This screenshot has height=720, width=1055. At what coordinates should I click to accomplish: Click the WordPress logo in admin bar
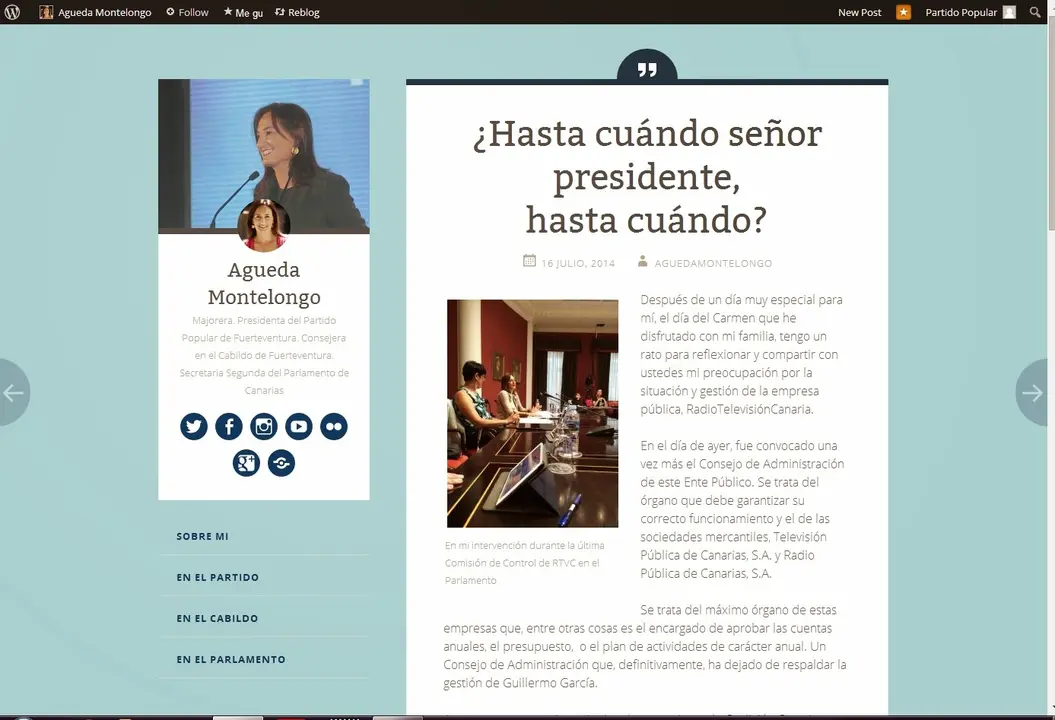(12, 12)
